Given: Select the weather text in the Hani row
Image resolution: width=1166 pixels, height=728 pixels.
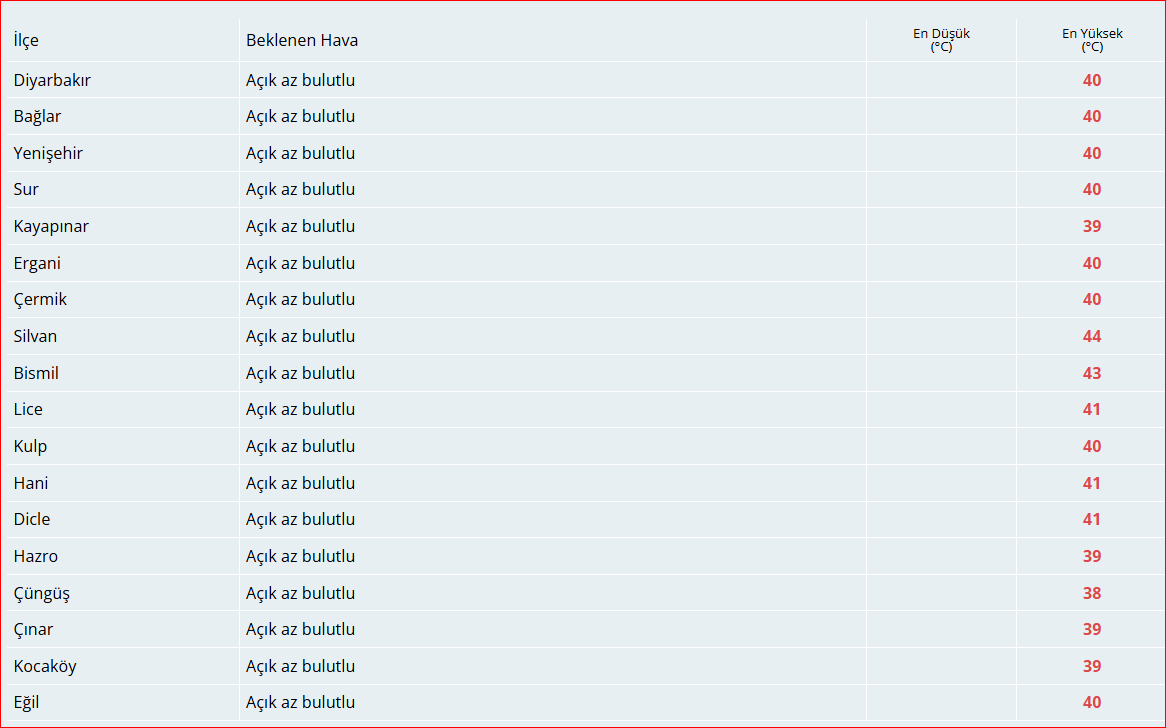Looking at the screenshot, I should coord(300,483).
